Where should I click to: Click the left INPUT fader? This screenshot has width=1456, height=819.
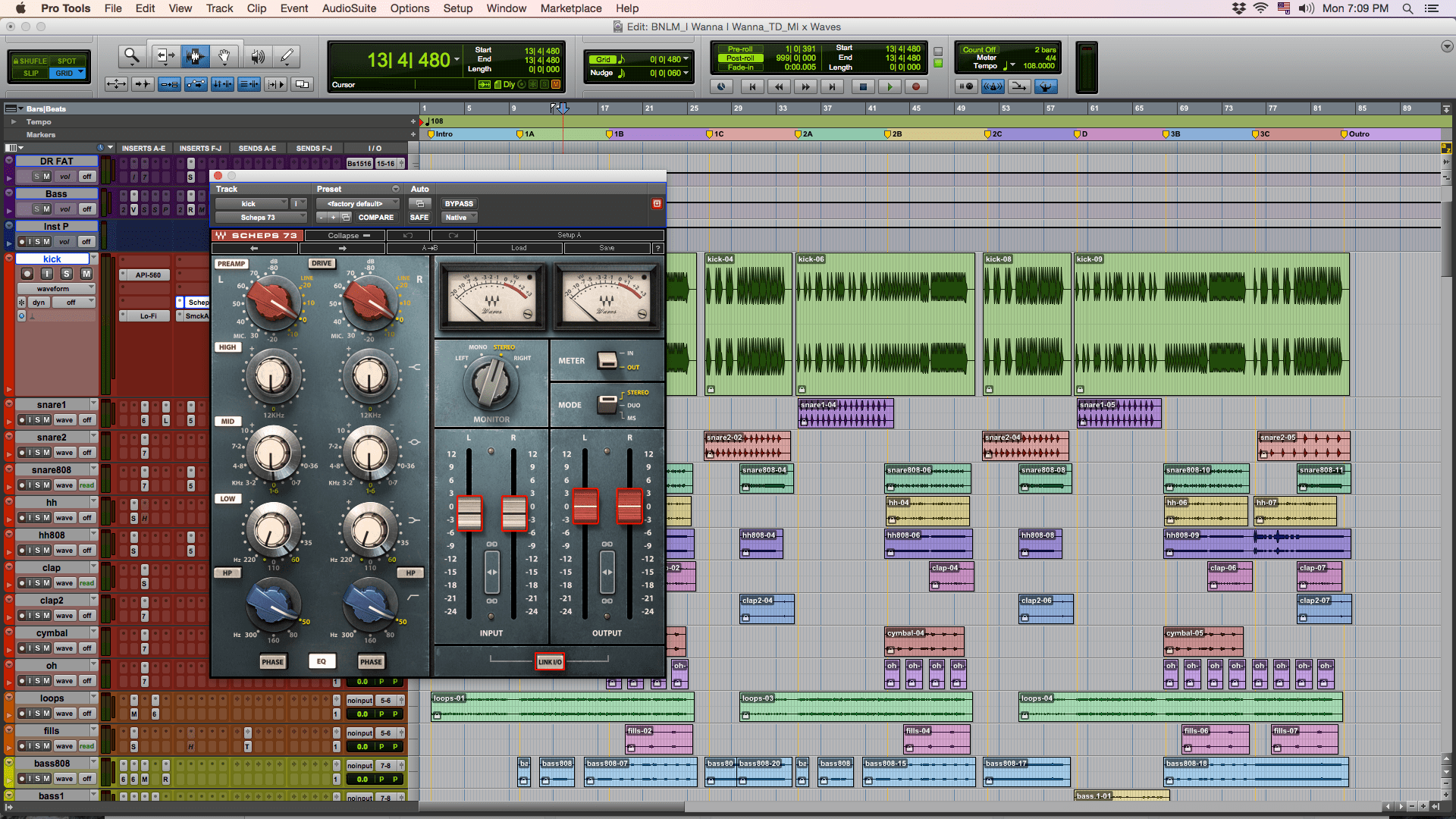pyautogui.click(x=469, y=513)
